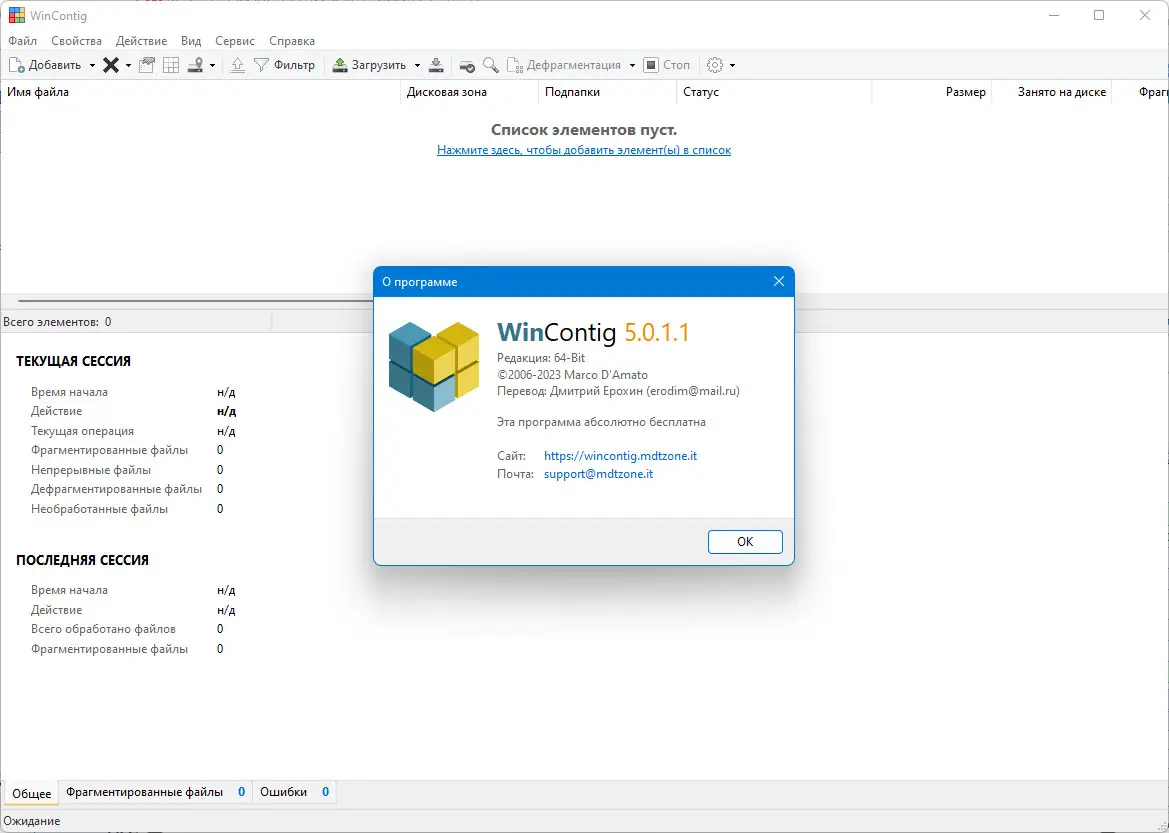This screenshot has width=1169, height=833.
Task: Click the Фильтр funnel button
Action: [285, 65]
